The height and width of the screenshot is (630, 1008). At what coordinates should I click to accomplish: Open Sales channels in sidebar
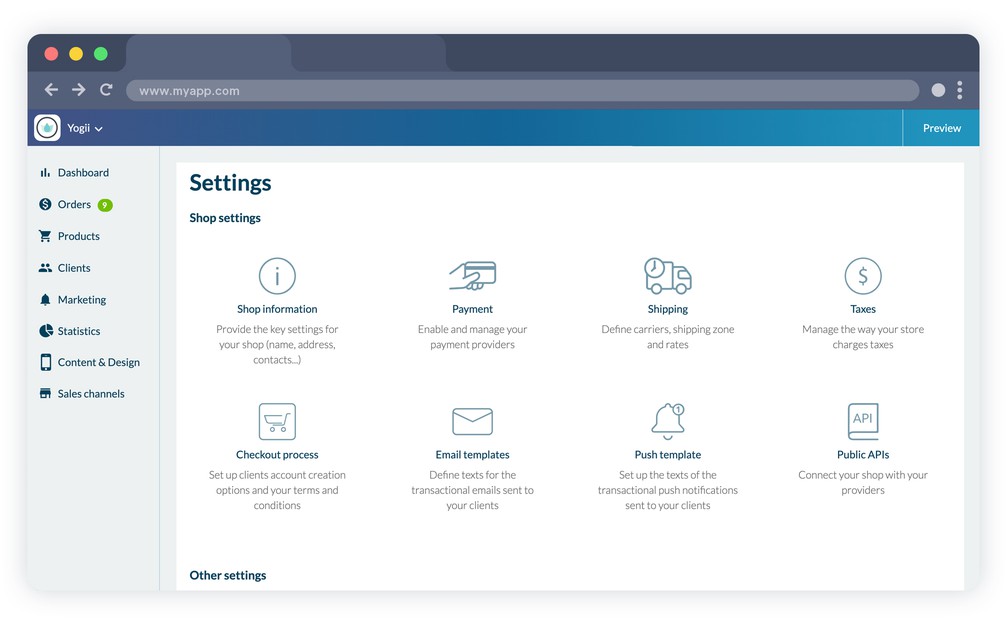click(x=91, y=394)
